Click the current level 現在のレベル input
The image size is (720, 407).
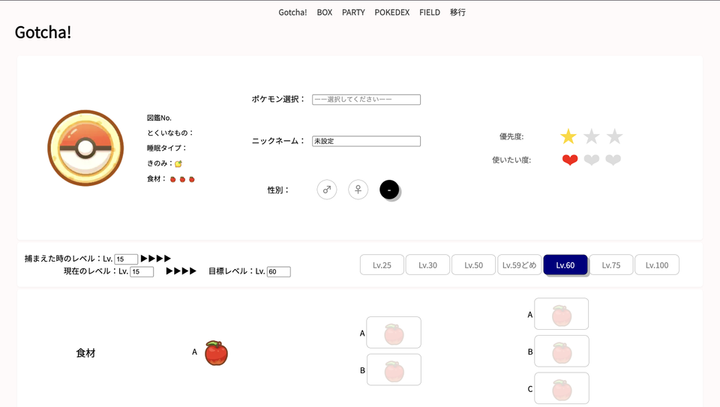tap(142, 271)
